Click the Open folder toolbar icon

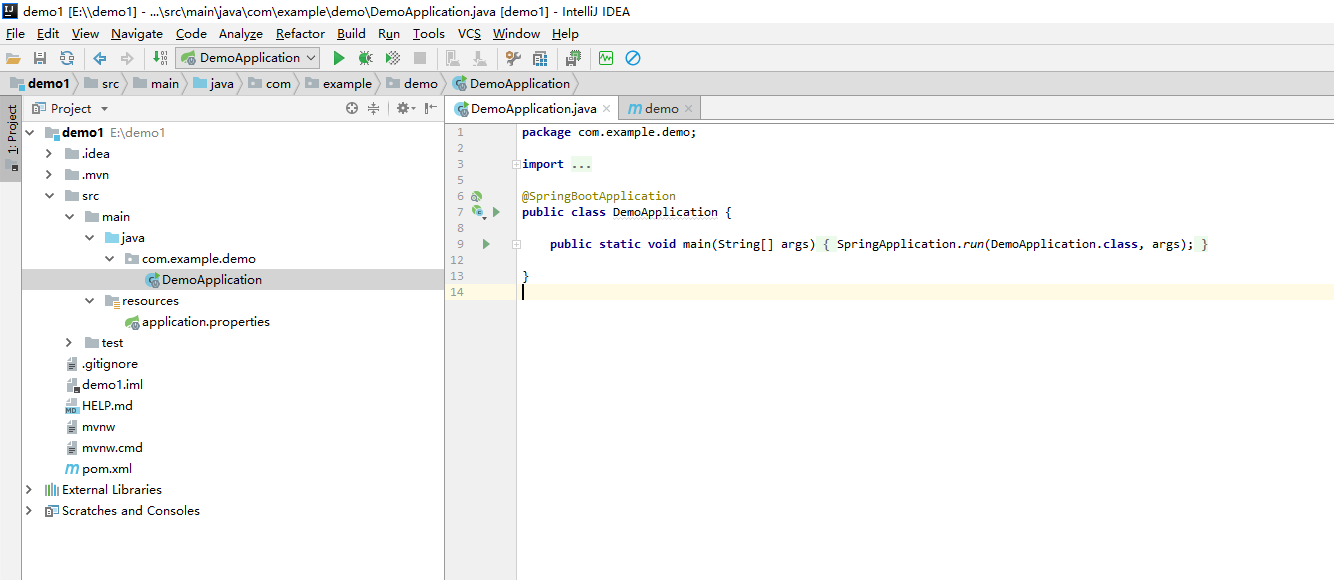click(13, 59)
